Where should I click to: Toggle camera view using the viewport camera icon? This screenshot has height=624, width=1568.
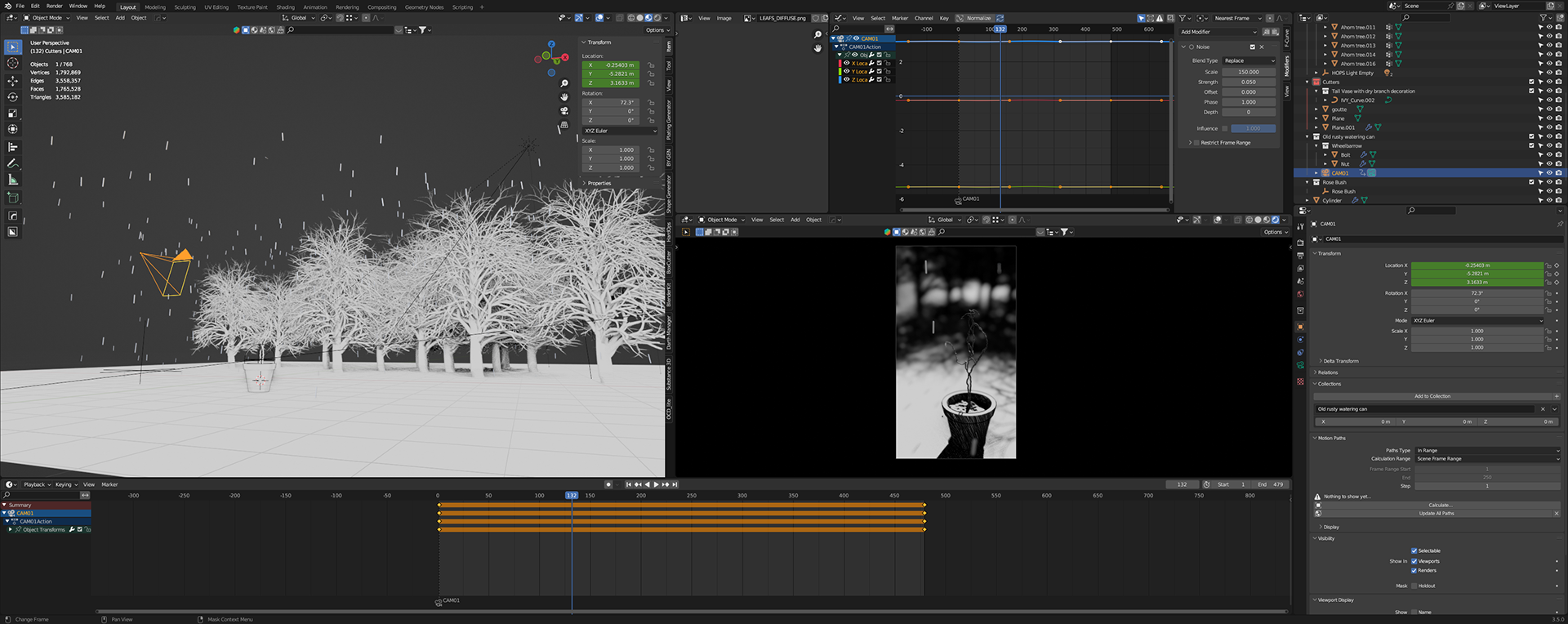[563, 110]
